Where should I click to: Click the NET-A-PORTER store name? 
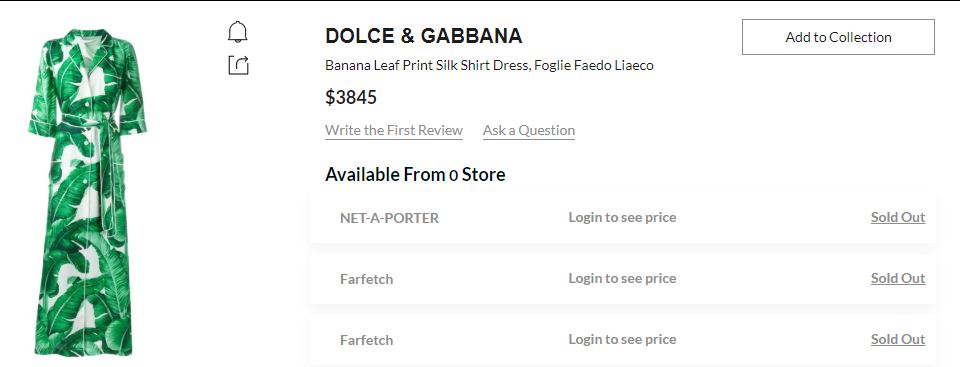point(389,218)
